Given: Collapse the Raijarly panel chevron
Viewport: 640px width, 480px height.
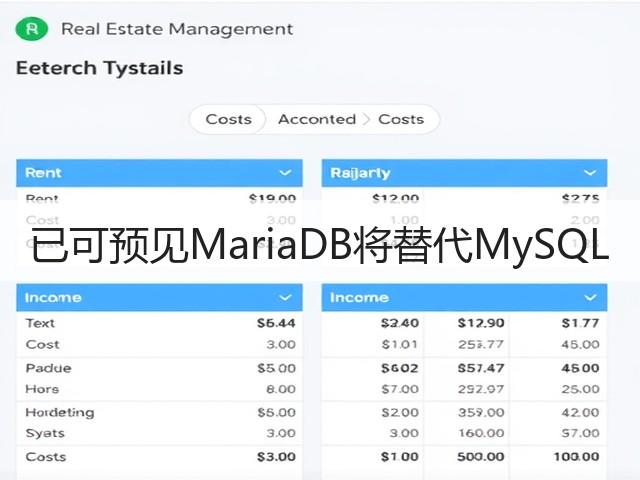Looking at the screenshot, I should [x=590, y=173].
